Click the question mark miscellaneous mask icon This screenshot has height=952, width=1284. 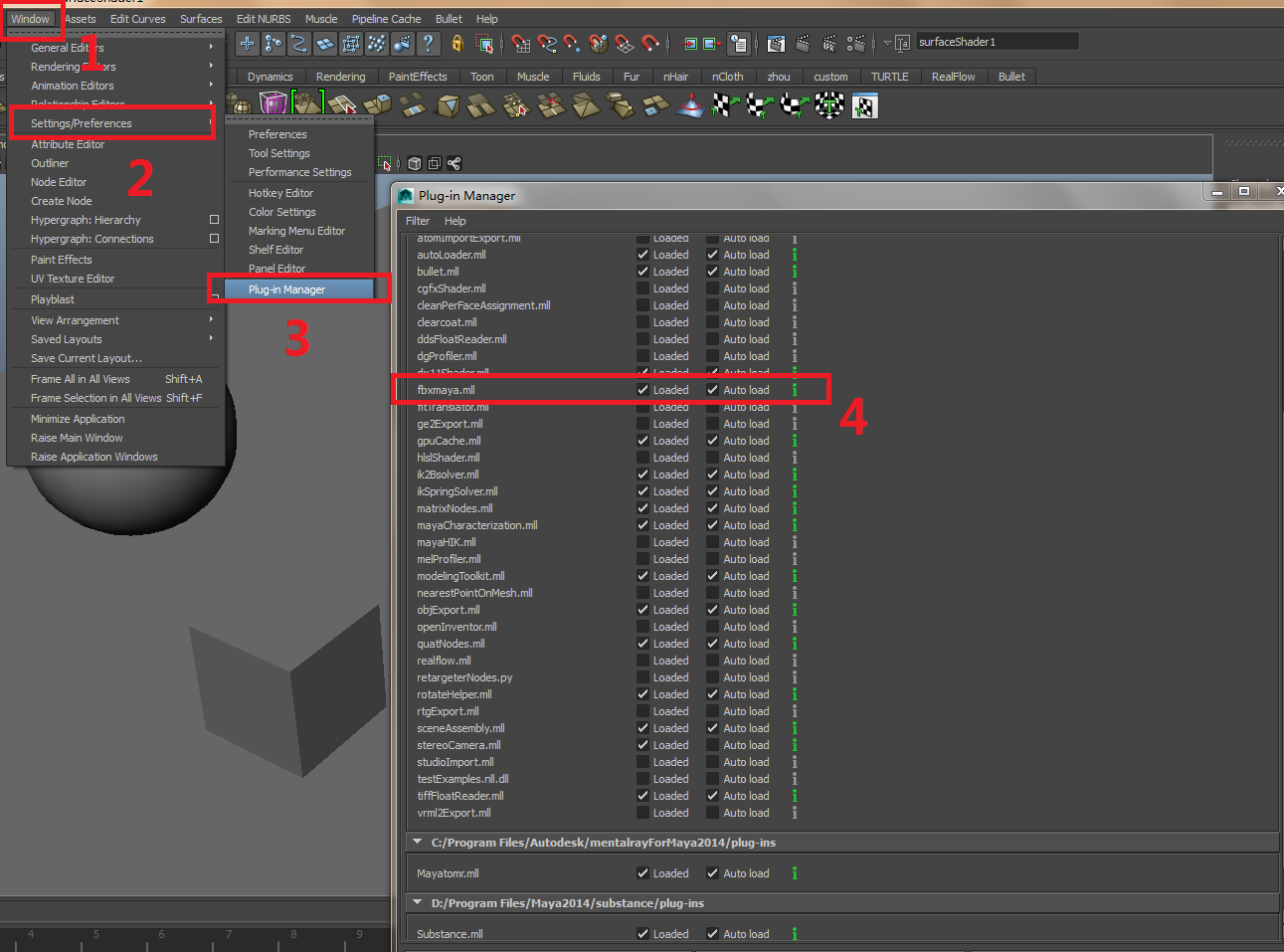coord(429,43)
